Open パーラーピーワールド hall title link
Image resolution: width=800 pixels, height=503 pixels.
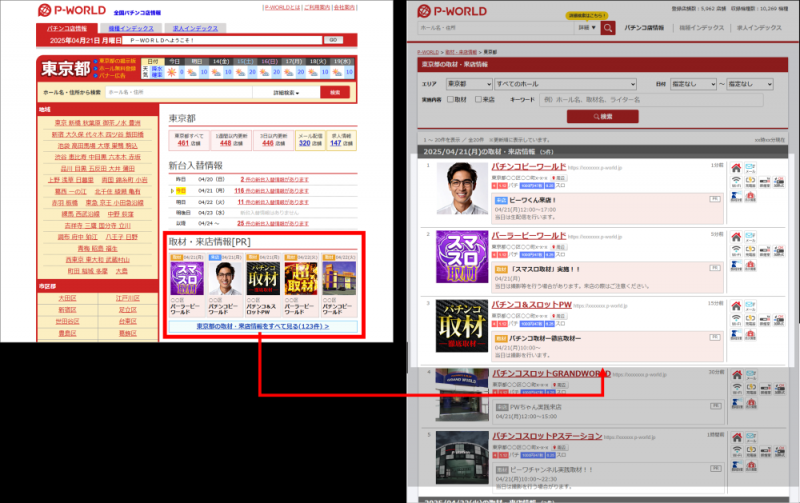coord(529,236)
